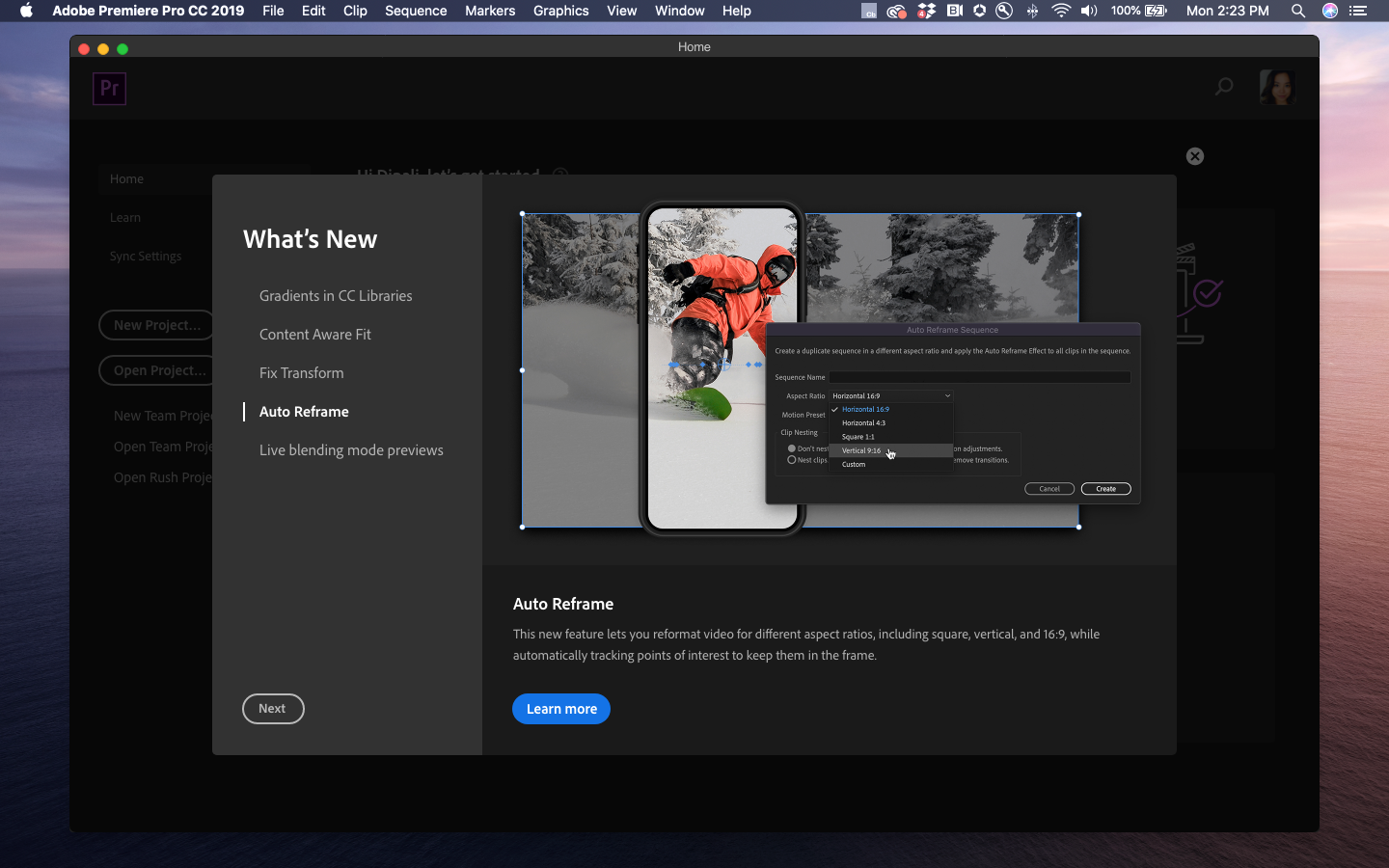Click the Premiere Pro logo icon
The width and height of the screenshot is (1389, 868).
109,89
